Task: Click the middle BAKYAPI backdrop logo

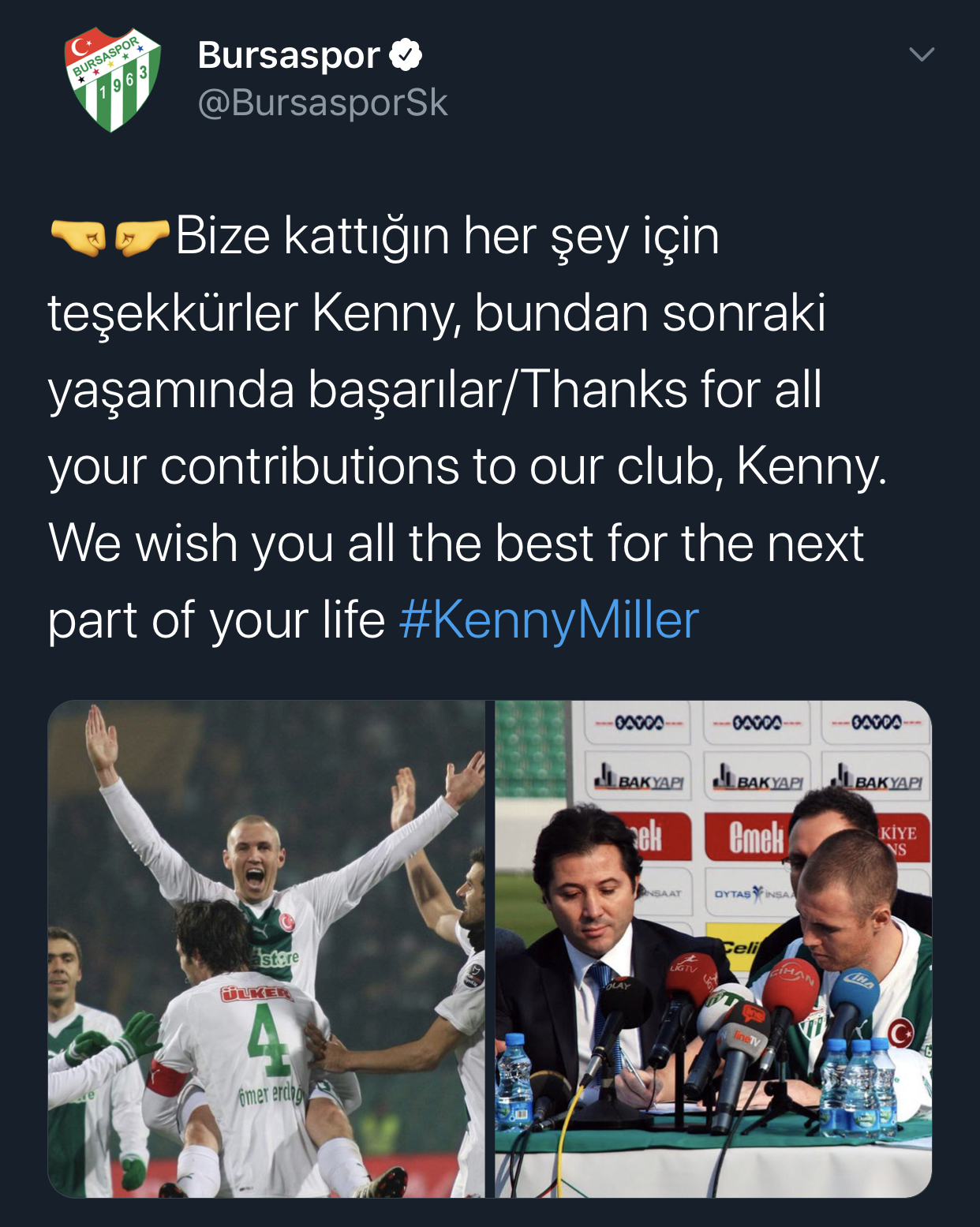Action: coord(757,779)
